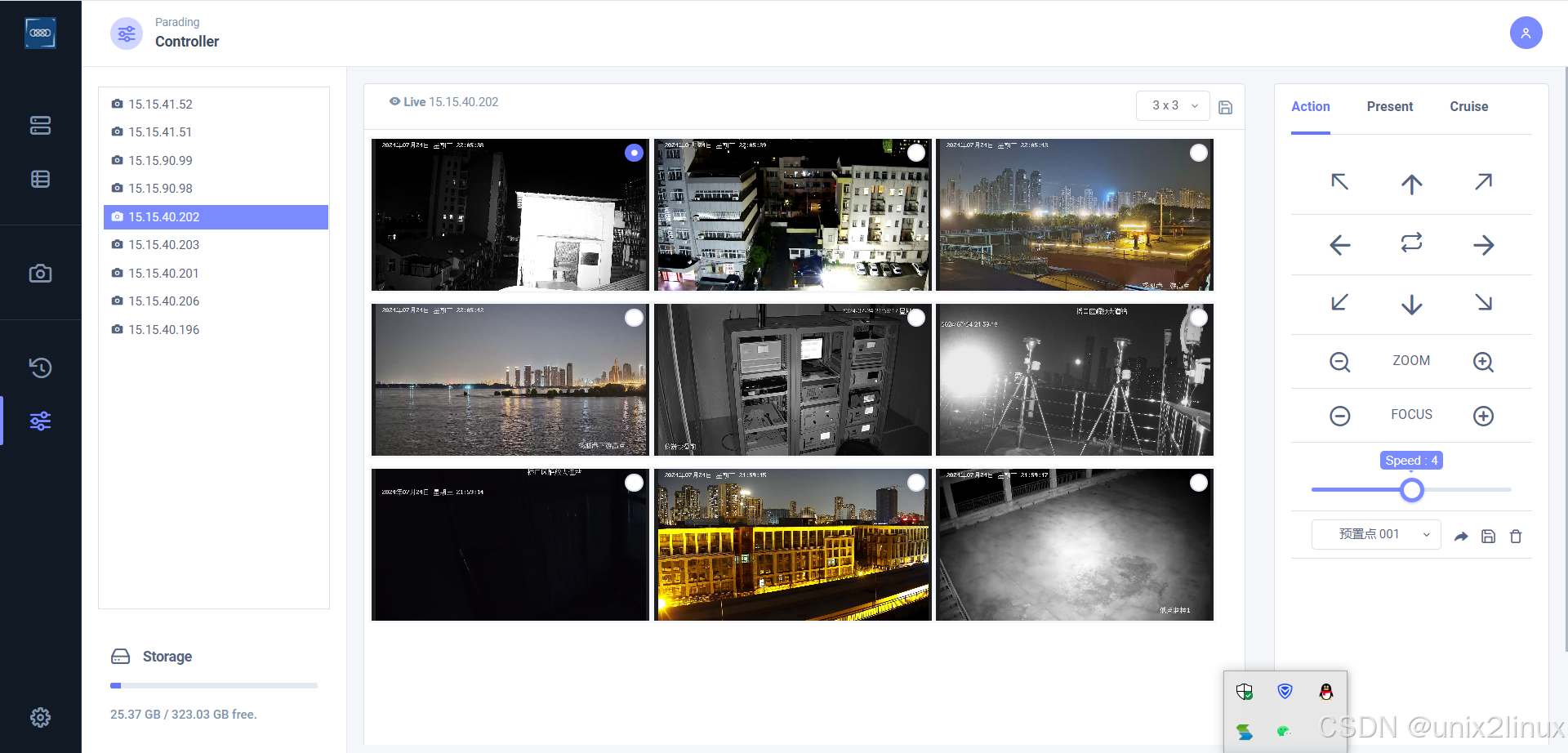Image resolution: width=1568 pixels, height=753 pixels.
Task: Click the 25.37 GB / 323.03 GB free text
Action: pos(184,714)
